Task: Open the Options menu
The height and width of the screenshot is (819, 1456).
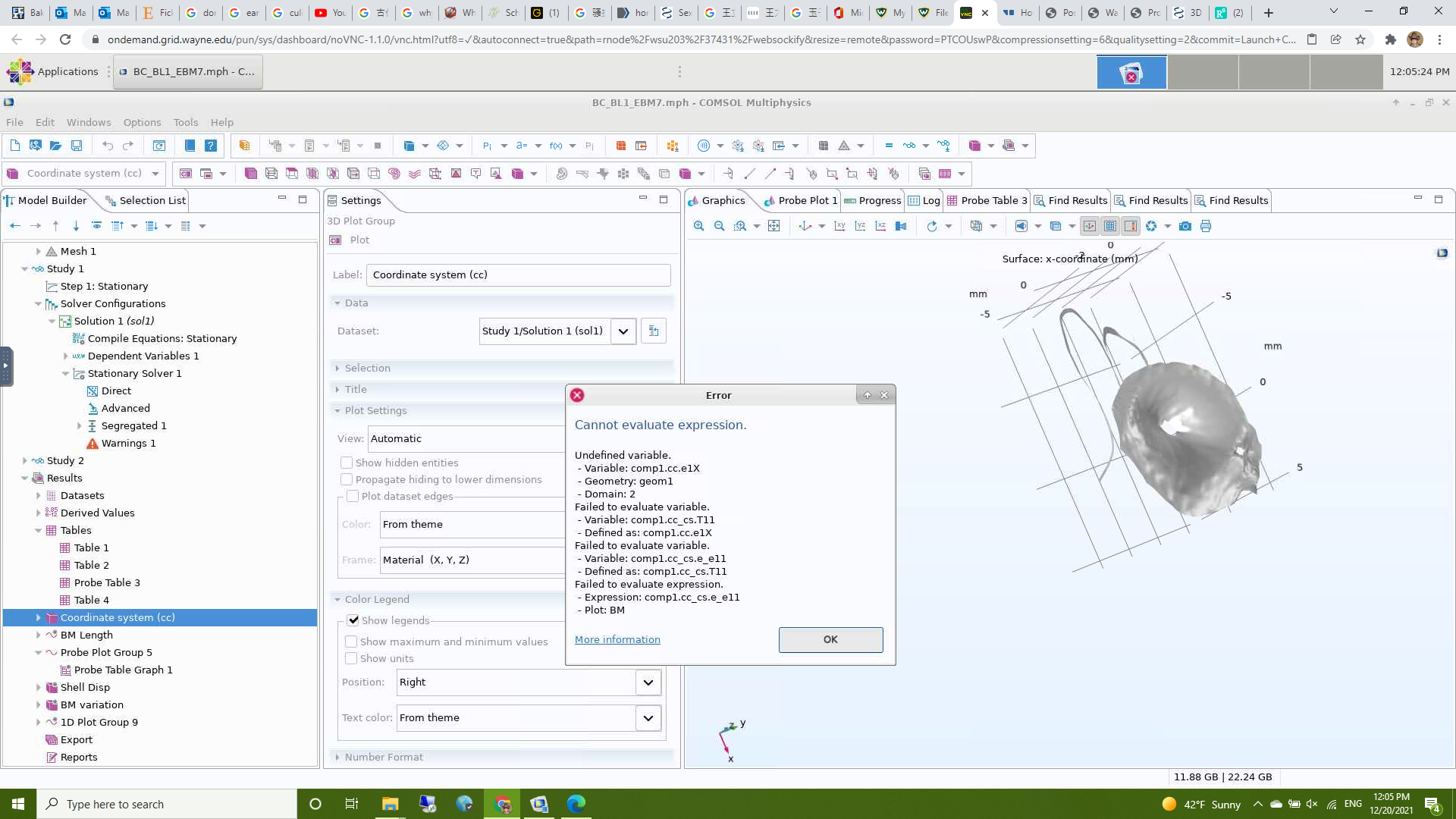Action: pyautogui.click(x=142, y=122)
